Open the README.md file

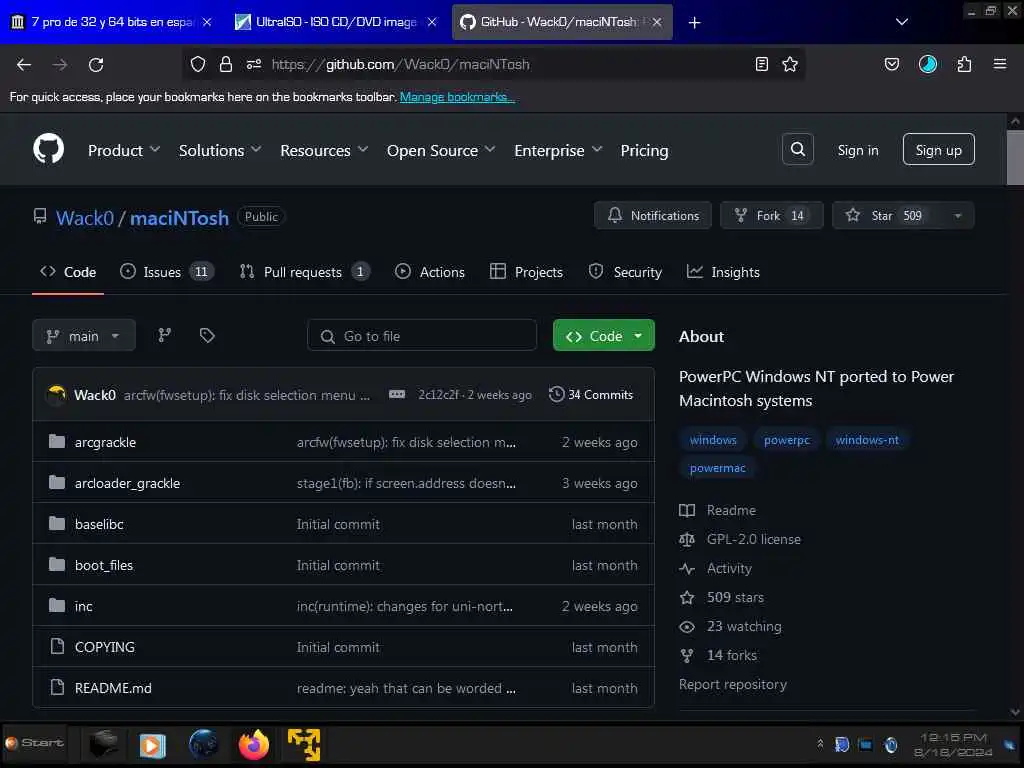click(113, 688)
